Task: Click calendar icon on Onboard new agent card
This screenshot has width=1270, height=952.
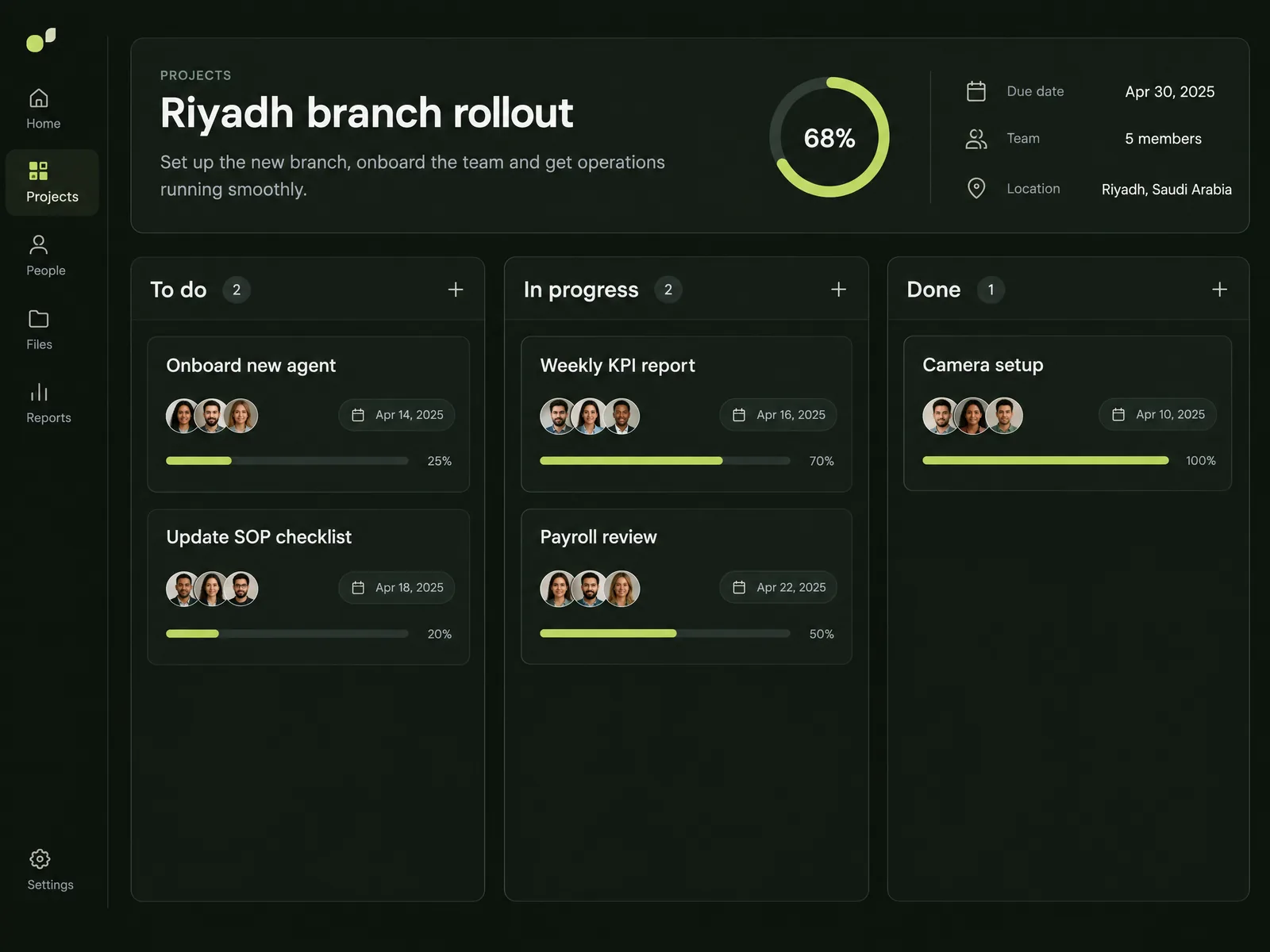Action: [358, 415]
